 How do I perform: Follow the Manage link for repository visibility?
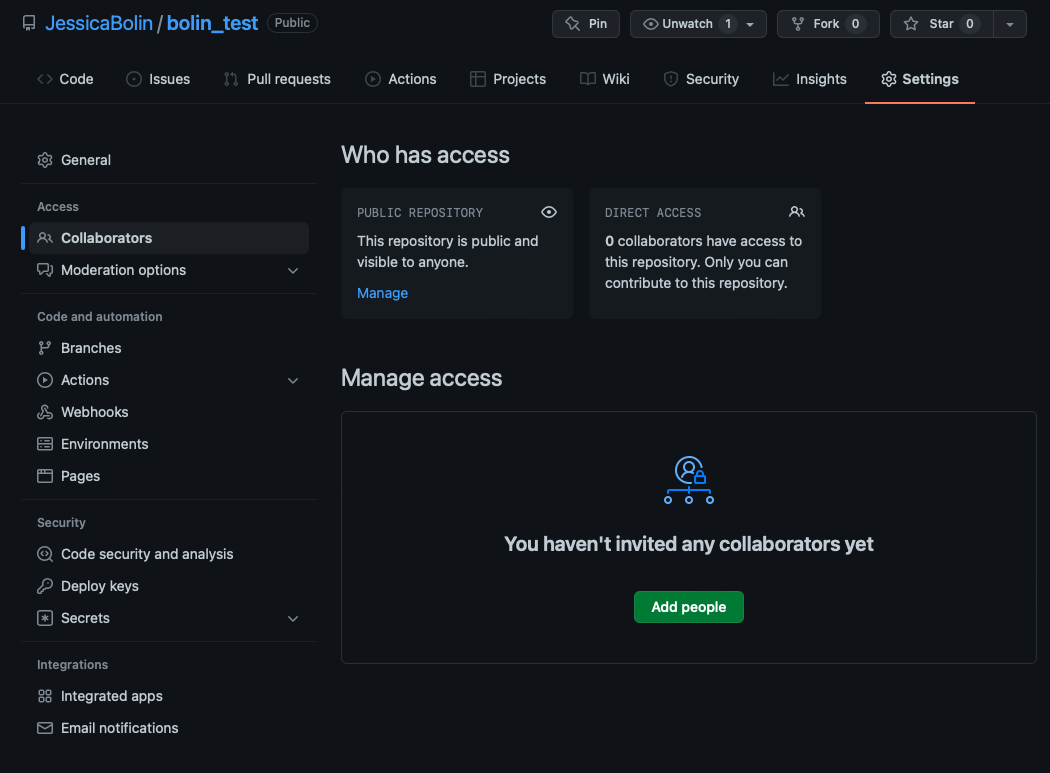(x=382, y=293)
